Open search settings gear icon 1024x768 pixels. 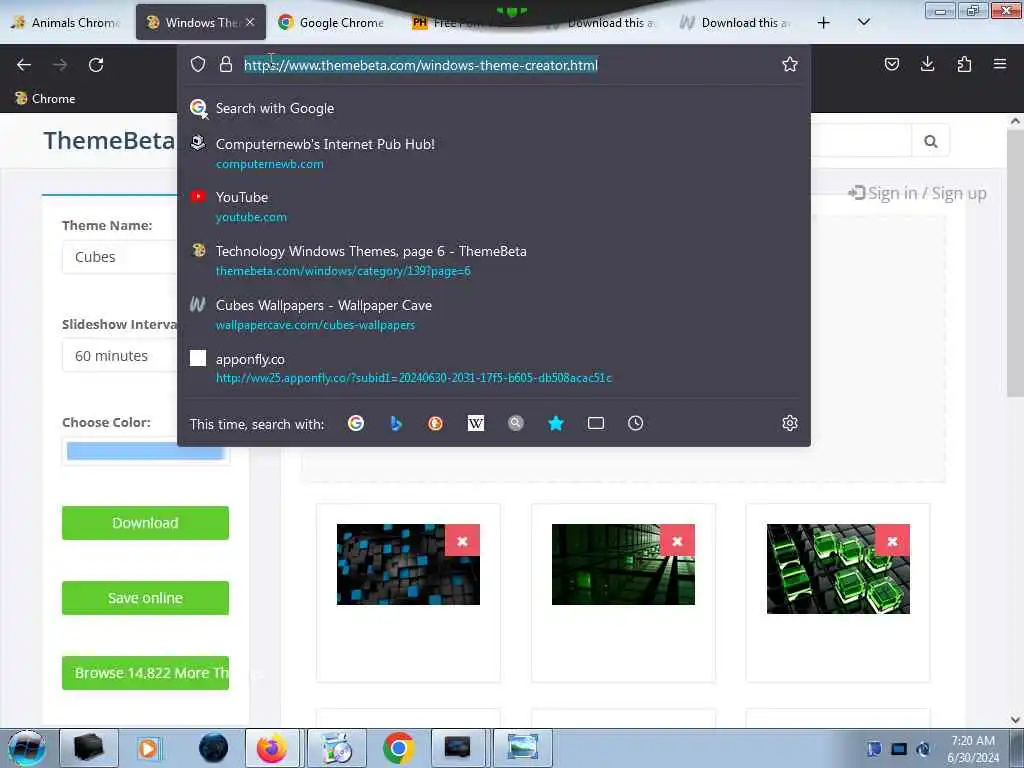[x=790, y=423]
